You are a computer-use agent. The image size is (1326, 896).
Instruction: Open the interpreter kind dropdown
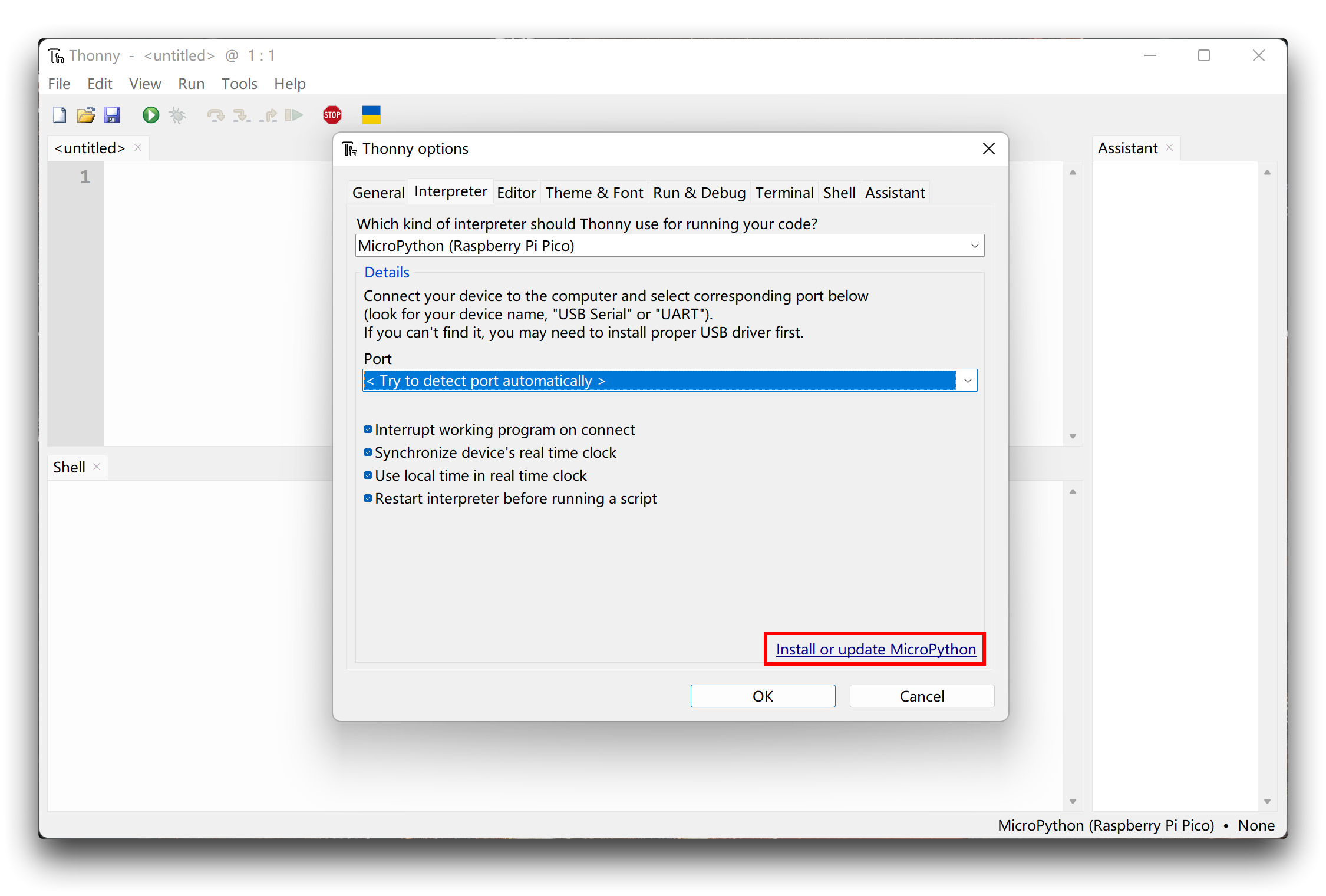click(669, 246)
